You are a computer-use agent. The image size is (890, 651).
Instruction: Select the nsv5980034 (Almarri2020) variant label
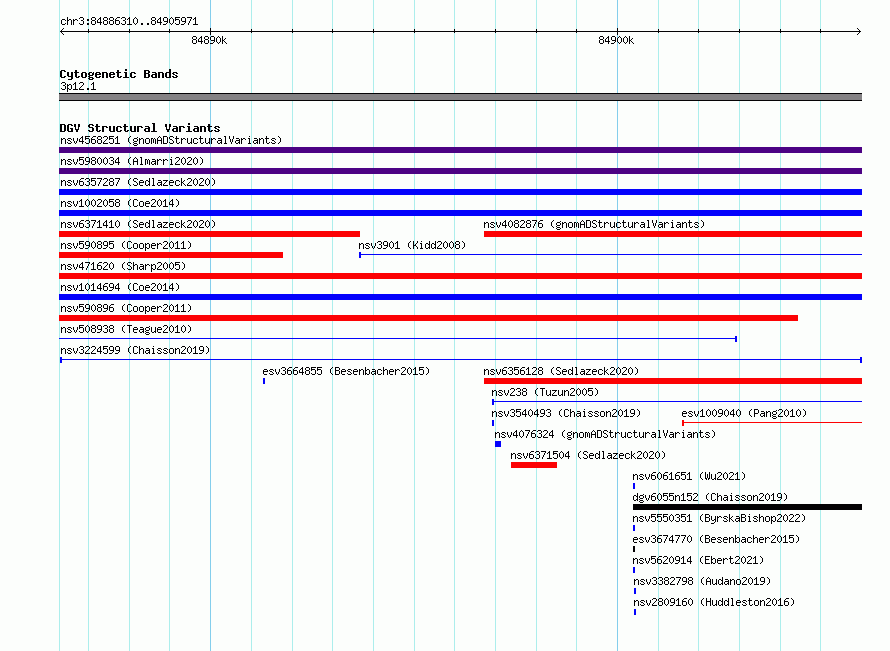pos(132,161)
